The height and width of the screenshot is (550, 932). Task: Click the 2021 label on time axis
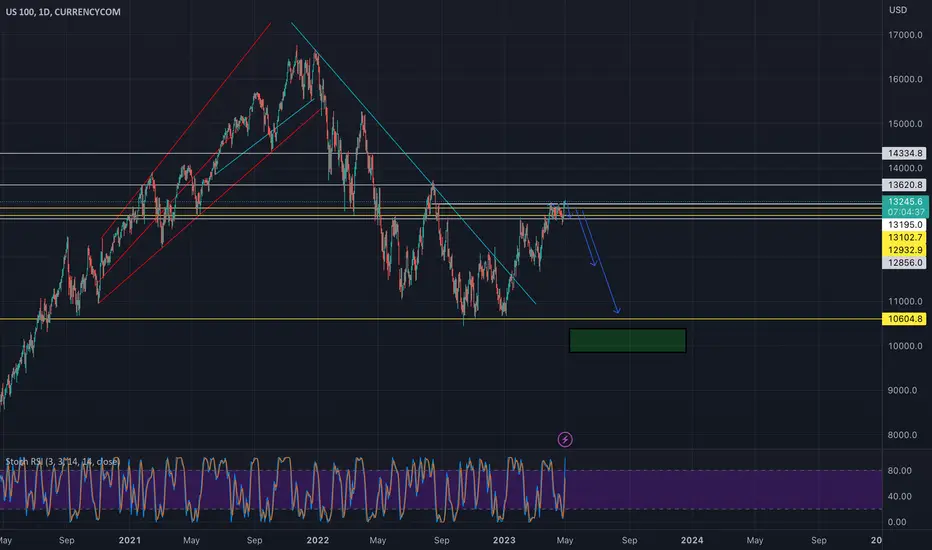pos(130,540)
